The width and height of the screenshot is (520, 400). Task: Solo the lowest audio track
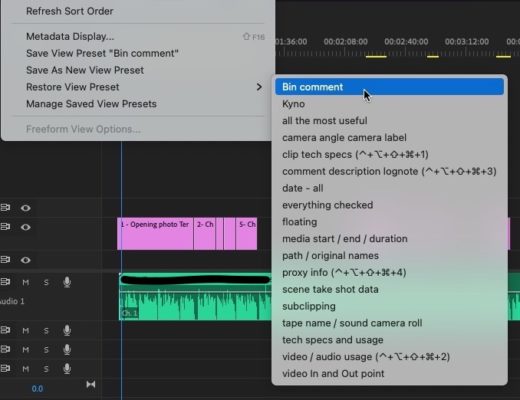[x=46, y=369]
